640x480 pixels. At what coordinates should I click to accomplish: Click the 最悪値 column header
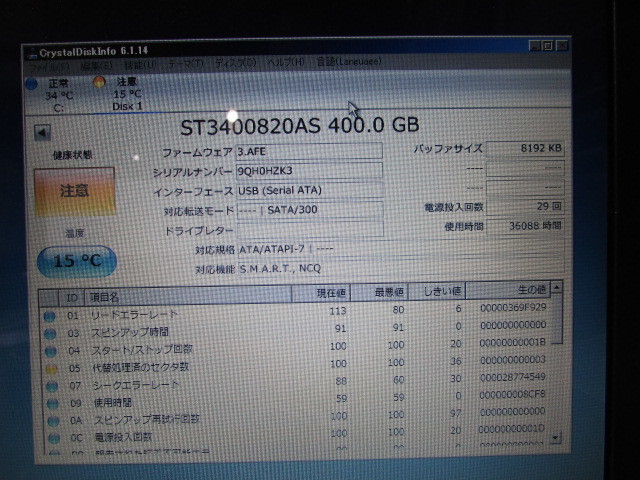379,291
